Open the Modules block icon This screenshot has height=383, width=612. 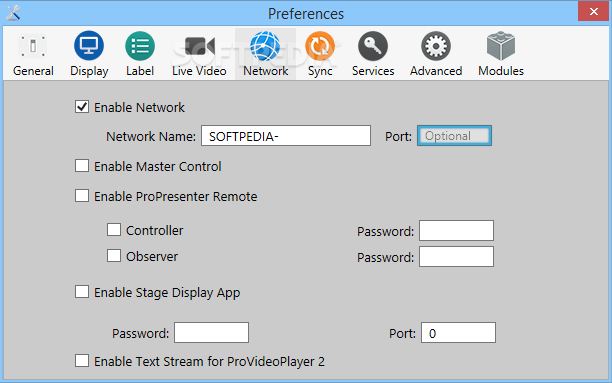click(501, 46)
